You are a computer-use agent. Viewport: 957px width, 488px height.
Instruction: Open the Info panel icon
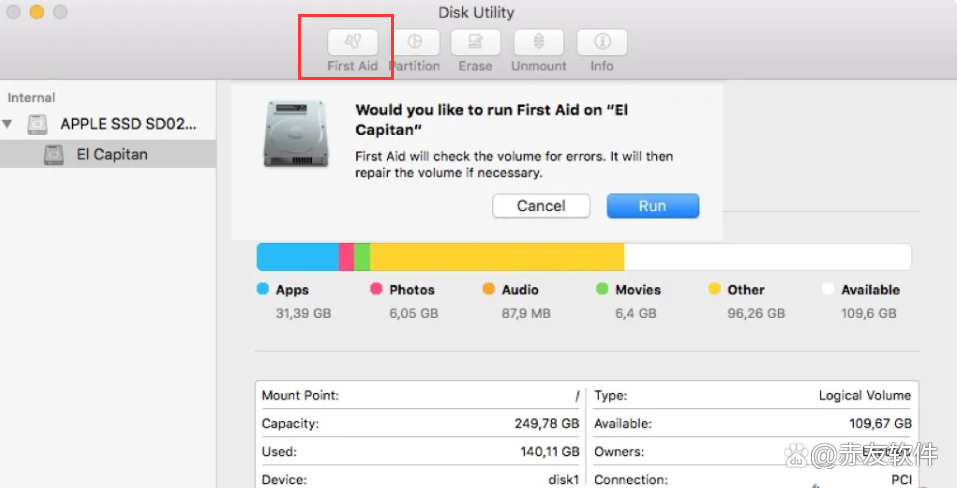(602, 42)
